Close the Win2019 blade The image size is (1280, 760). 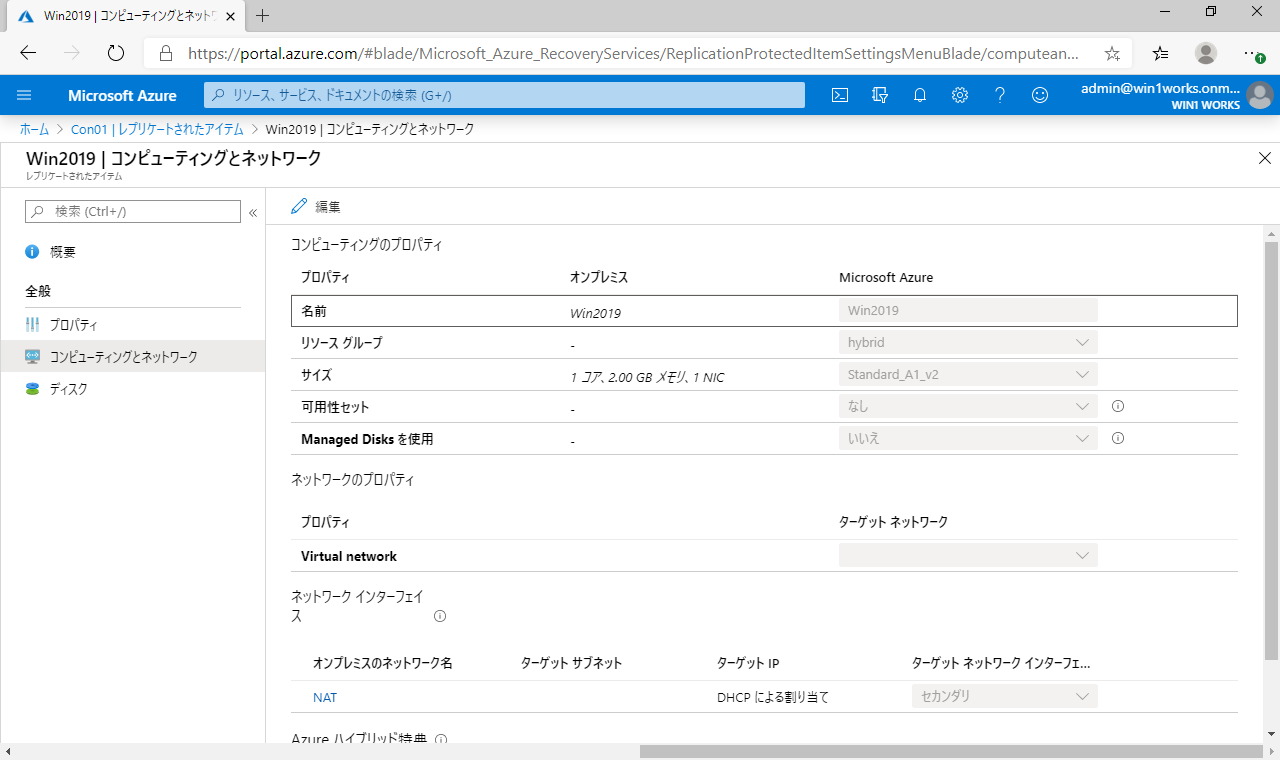point(1264,158)
